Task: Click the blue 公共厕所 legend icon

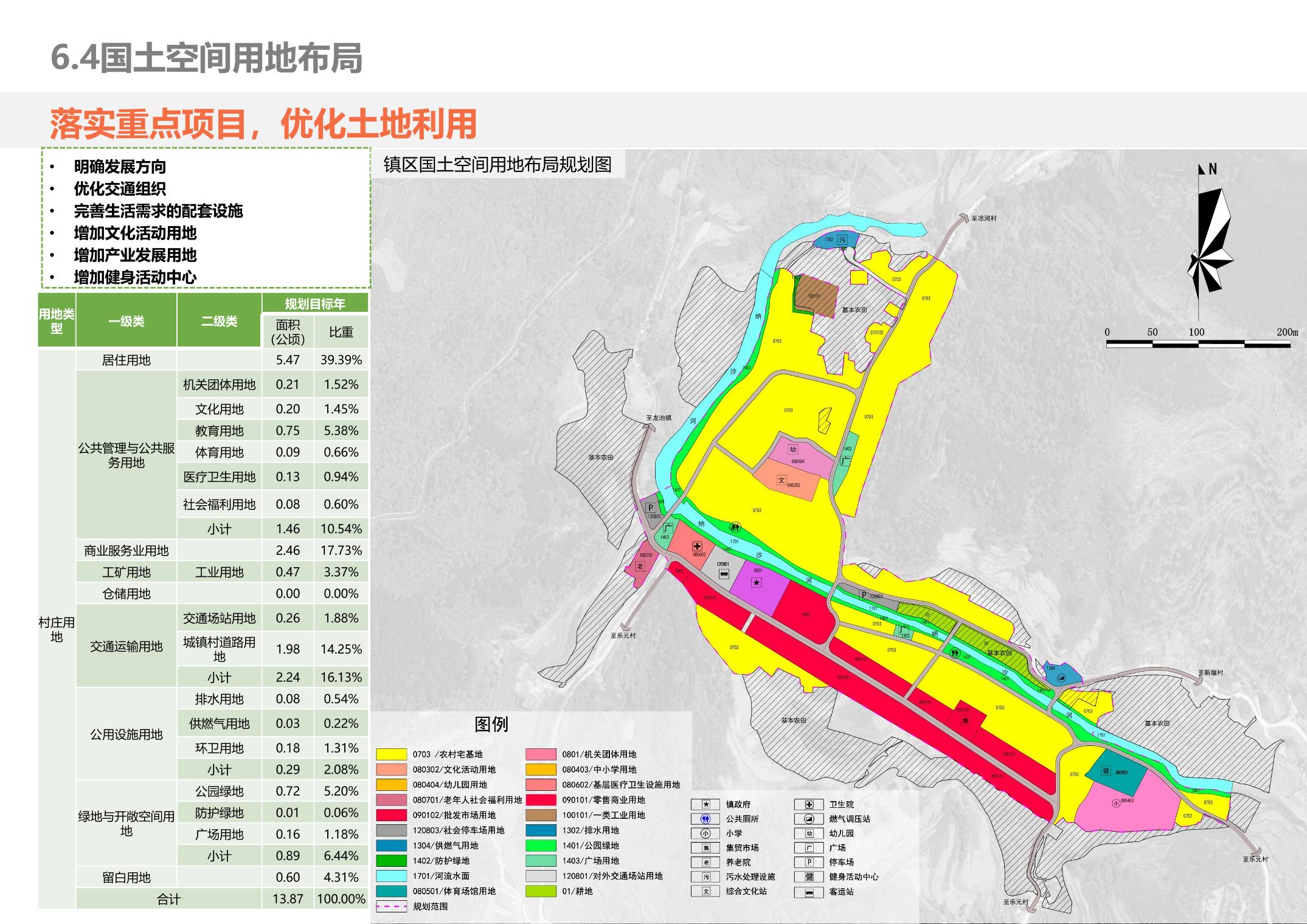Action: [x=706, y=819]
